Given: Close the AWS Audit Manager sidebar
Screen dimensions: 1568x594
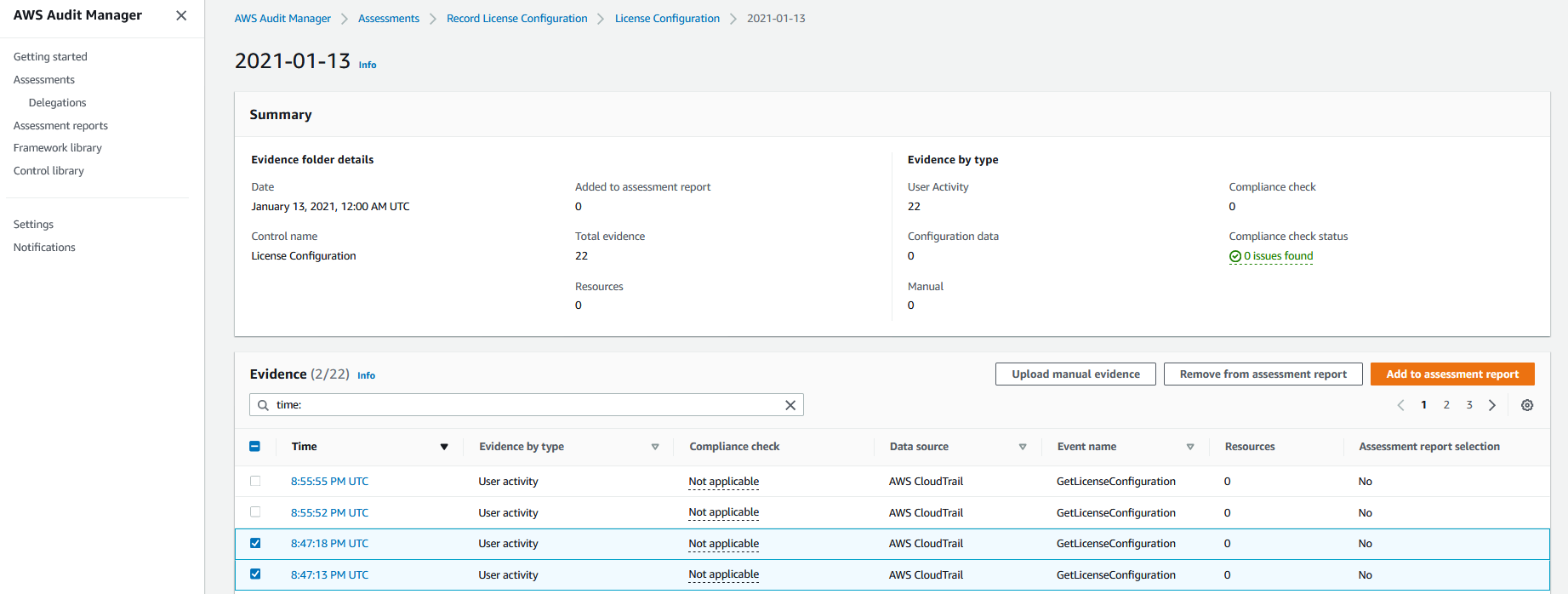Looking at the screenshot, I should point(181,15).
